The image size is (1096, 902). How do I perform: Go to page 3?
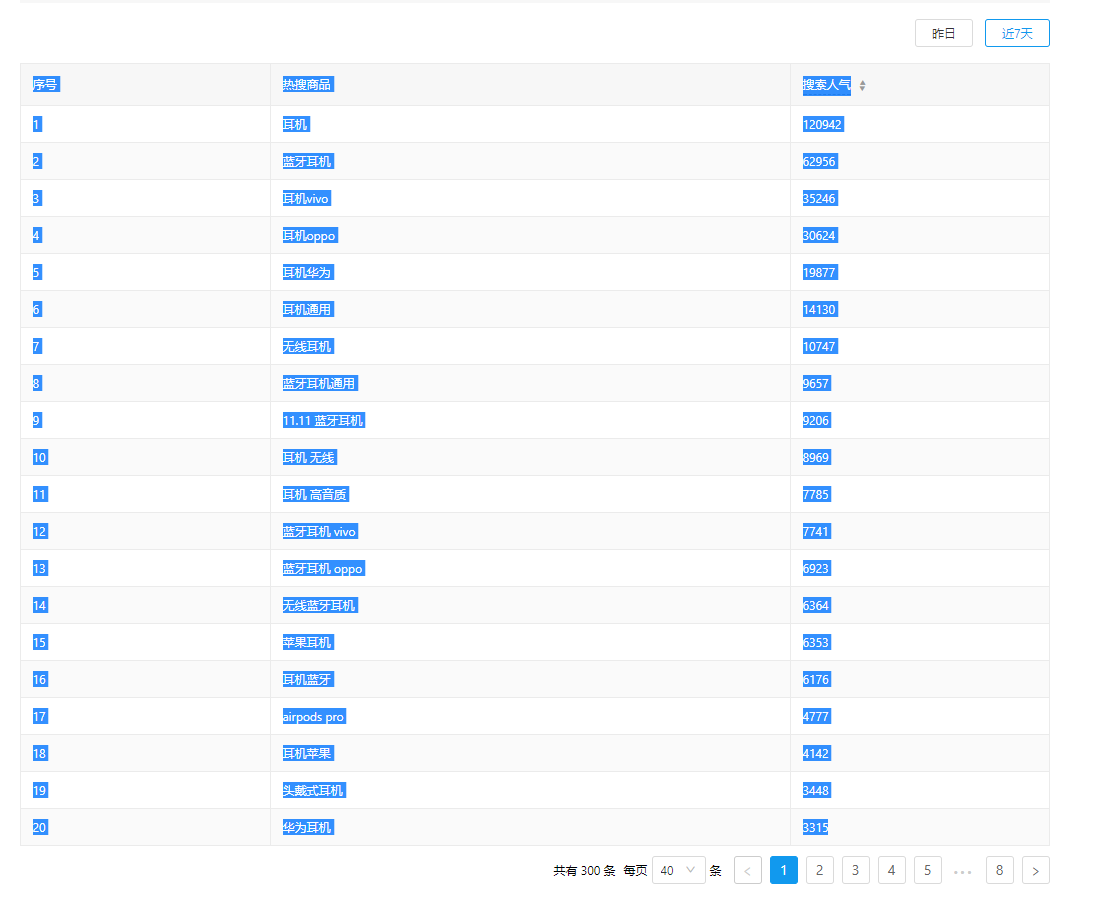[x=856, y=870]
